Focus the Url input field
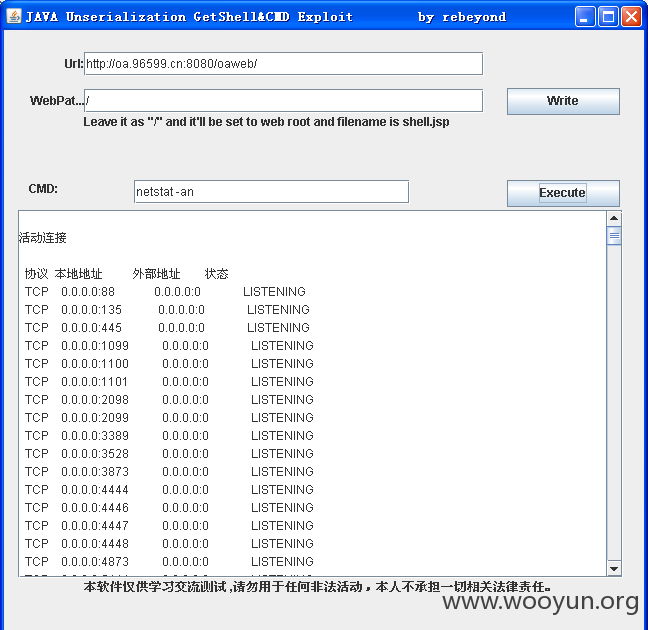 (284, 64)
